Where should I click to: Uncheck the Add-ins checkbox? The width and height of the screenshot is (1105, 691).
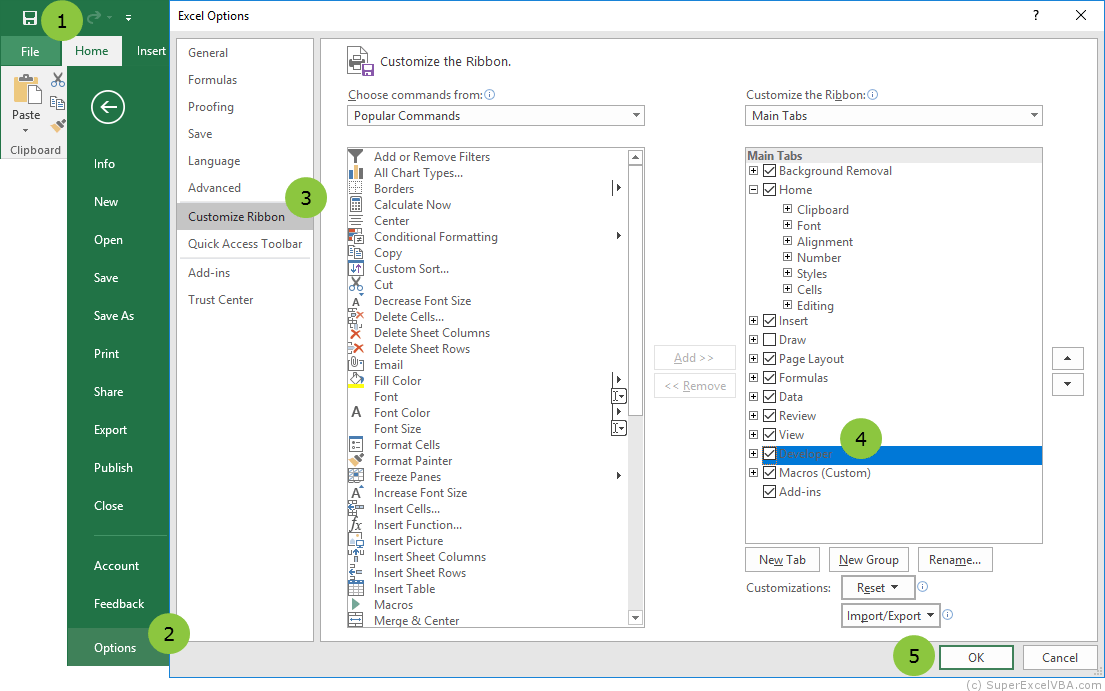769,491
